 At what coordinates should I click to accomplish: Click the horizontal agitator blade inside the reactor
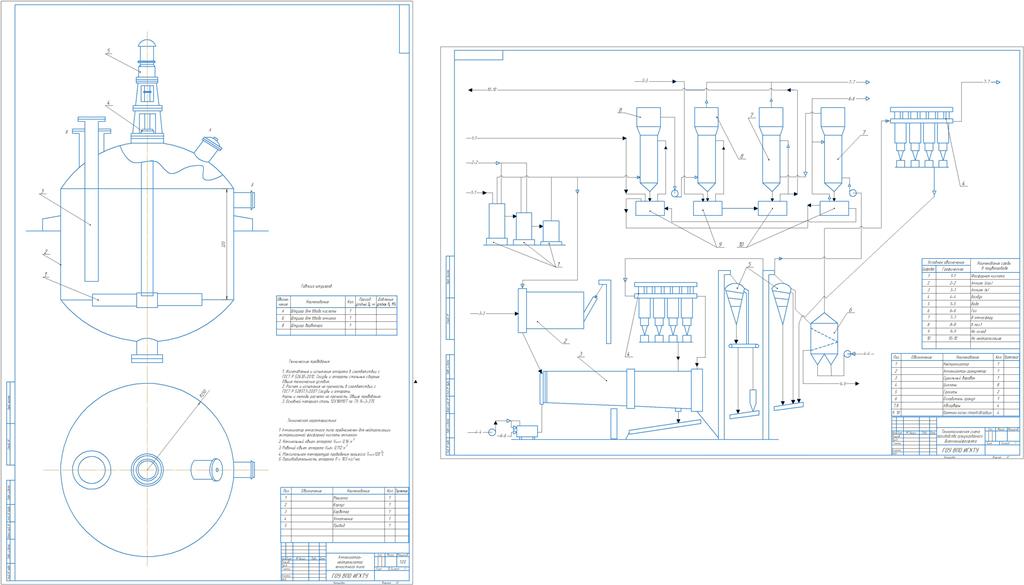147,300
